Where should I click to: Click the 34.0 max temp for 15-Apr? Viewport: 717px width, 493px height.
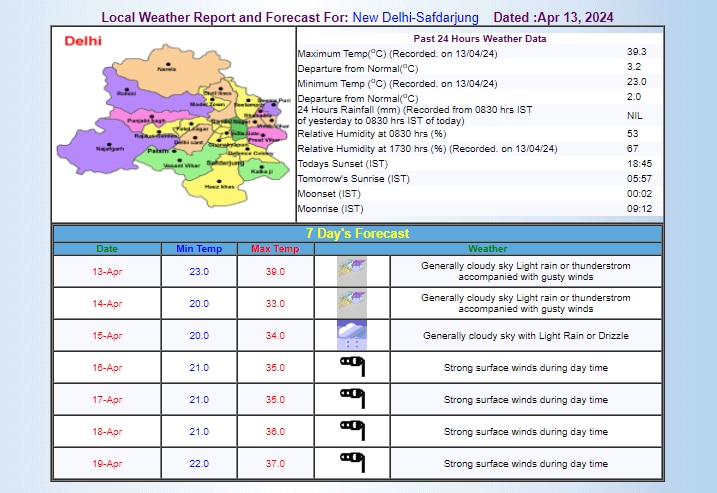click(x=275, y=336)
